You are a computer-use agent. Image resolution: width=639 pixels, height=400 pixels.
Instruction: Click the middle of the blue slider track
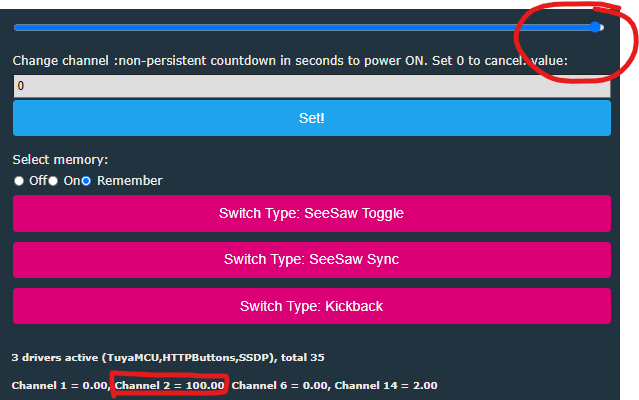click(305, 27)
